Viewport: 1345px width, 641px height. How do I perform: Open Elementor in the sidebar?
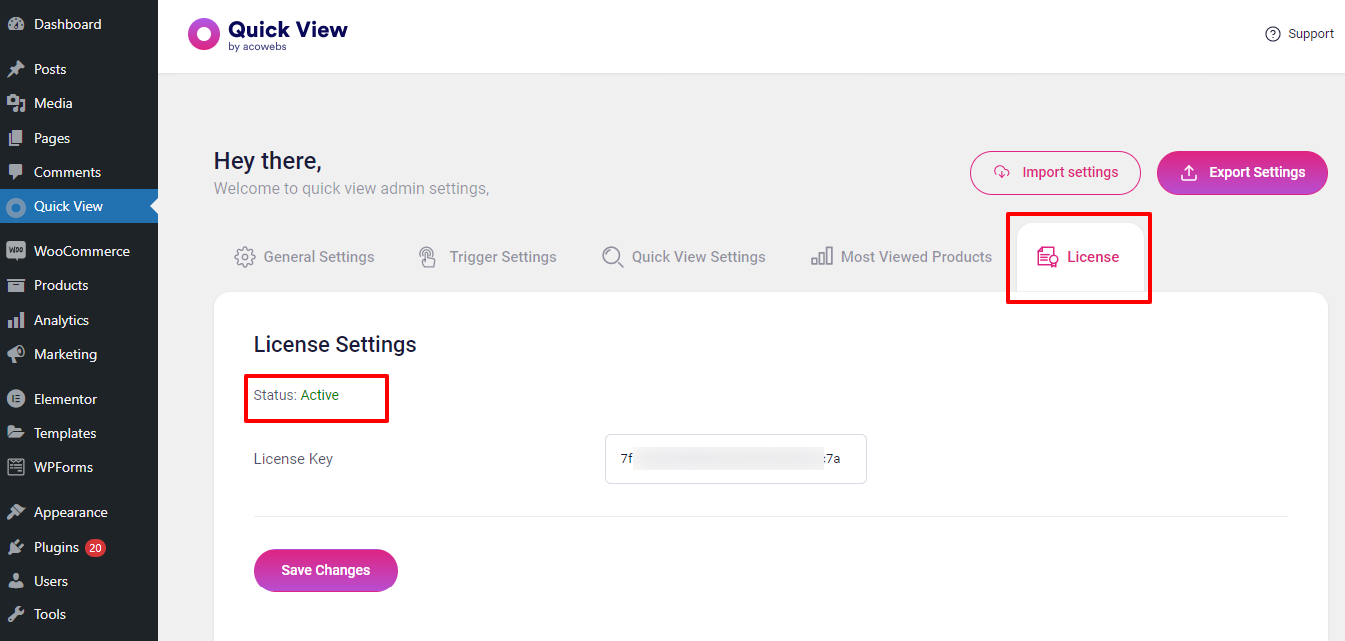[x=79, y=399]
